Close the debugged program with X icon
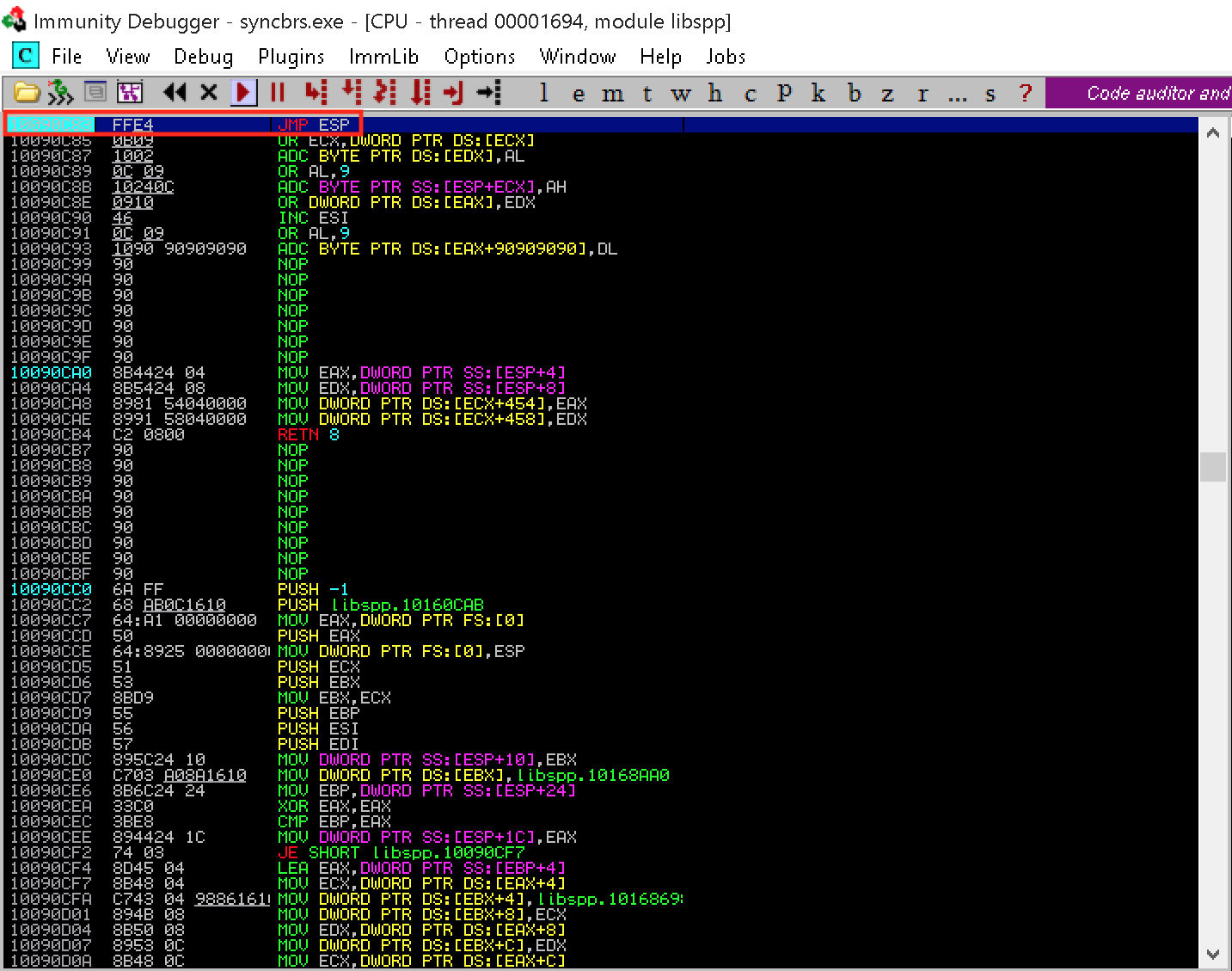1232x971 pixels. (x=209, y=92)
